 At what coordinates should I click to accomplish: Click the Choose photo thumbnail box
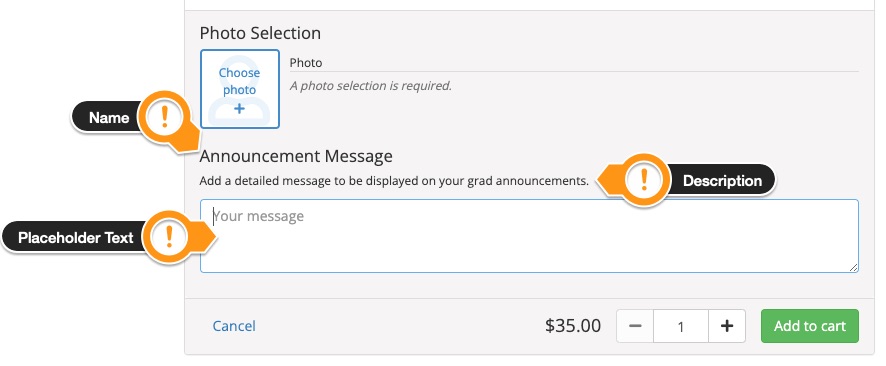tap(240, 89)
